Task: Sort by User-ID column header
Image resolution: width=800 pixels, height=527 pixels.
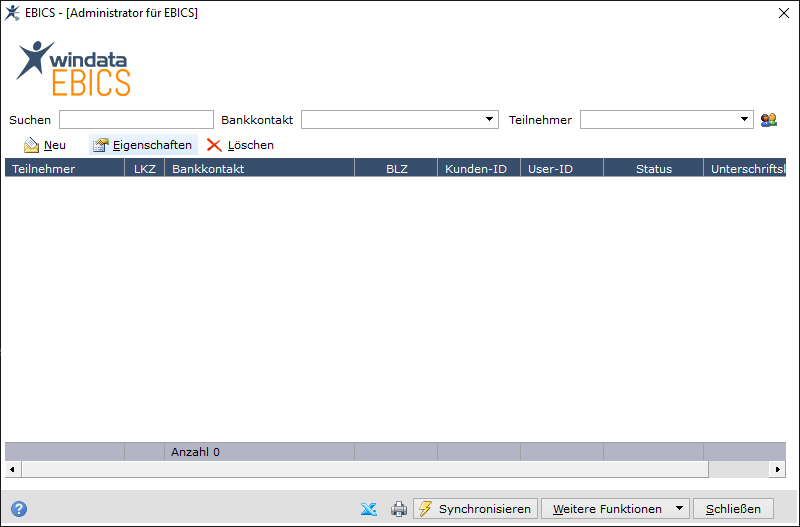Action: (x=562, y=168)
